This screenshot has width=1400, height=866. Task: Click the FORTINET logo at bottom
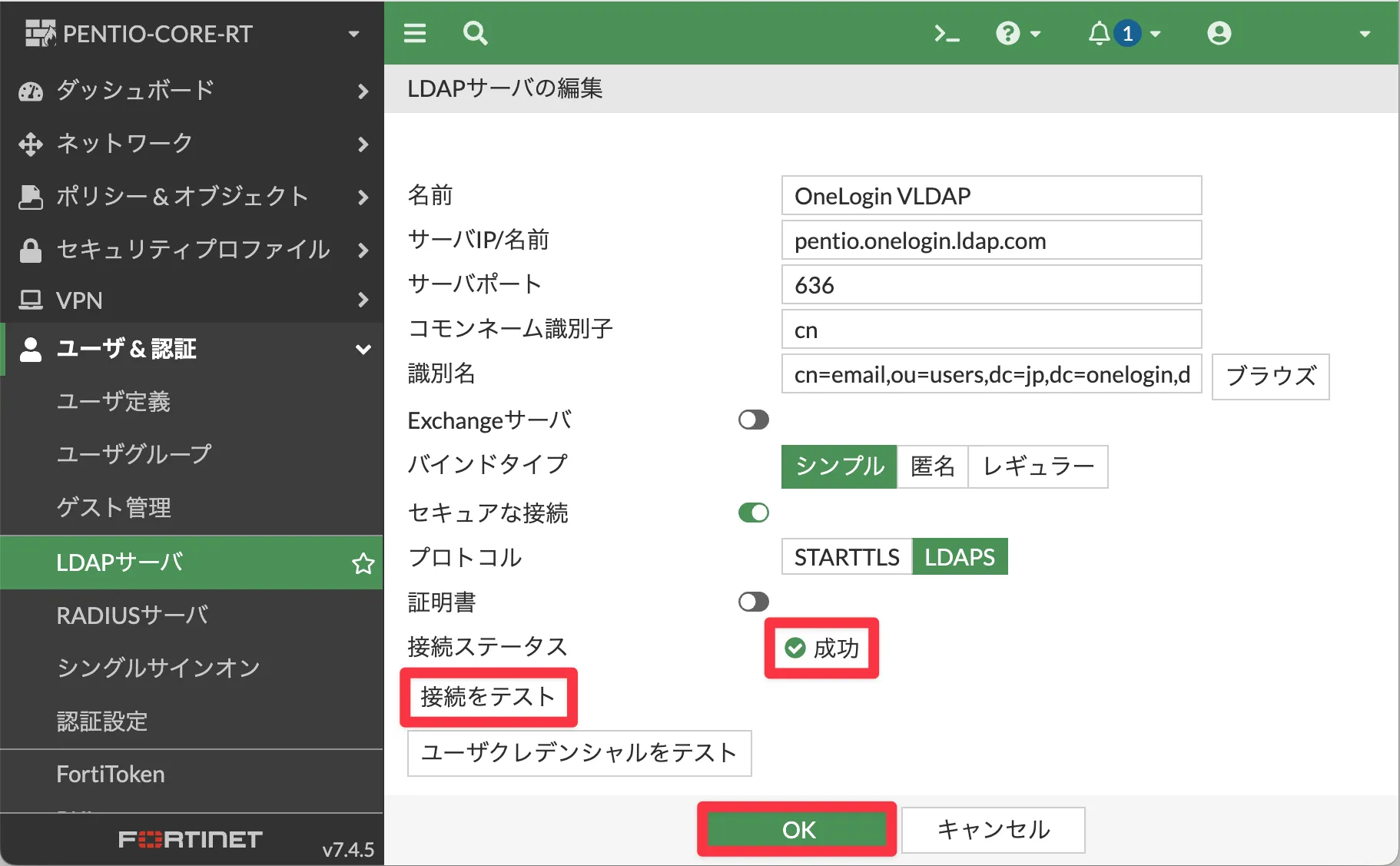click(189, 839)
